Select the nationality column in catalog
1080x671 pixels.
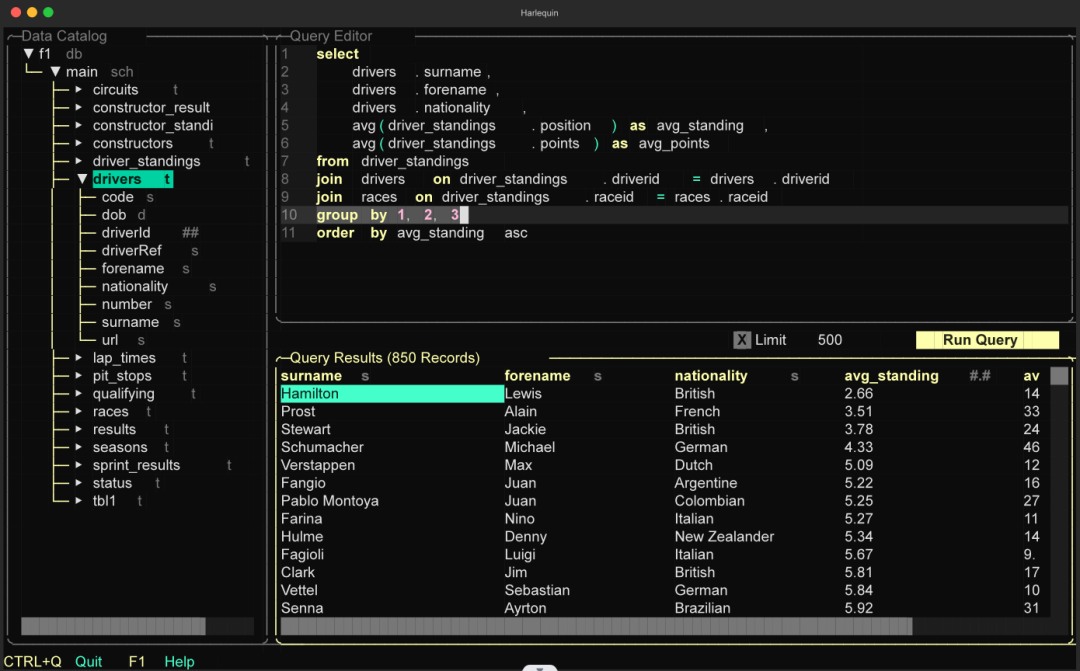click(x=135, y=287)
